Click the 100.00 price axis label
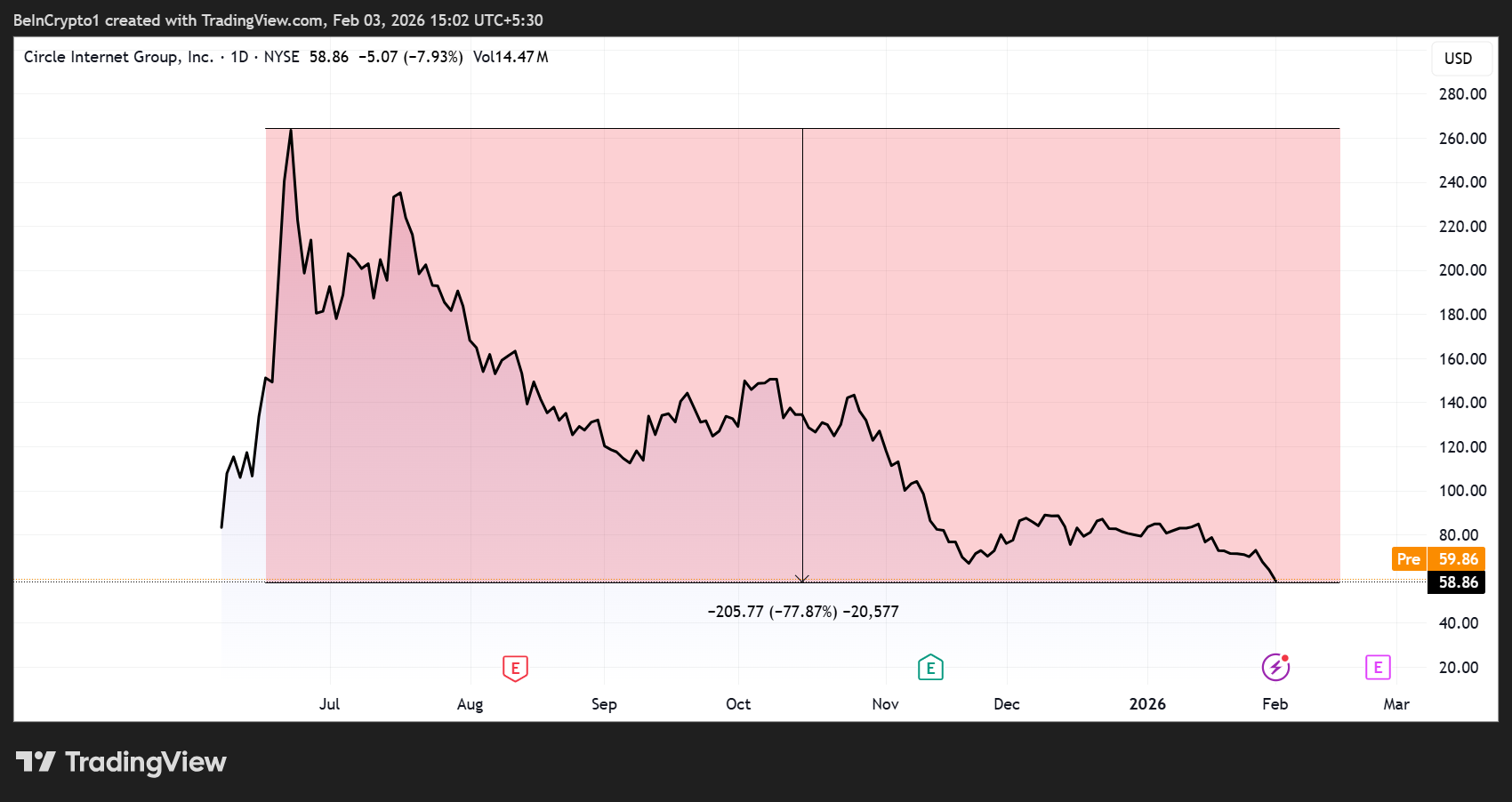Screen dimensions: 1512x802 pos(1463,491)
